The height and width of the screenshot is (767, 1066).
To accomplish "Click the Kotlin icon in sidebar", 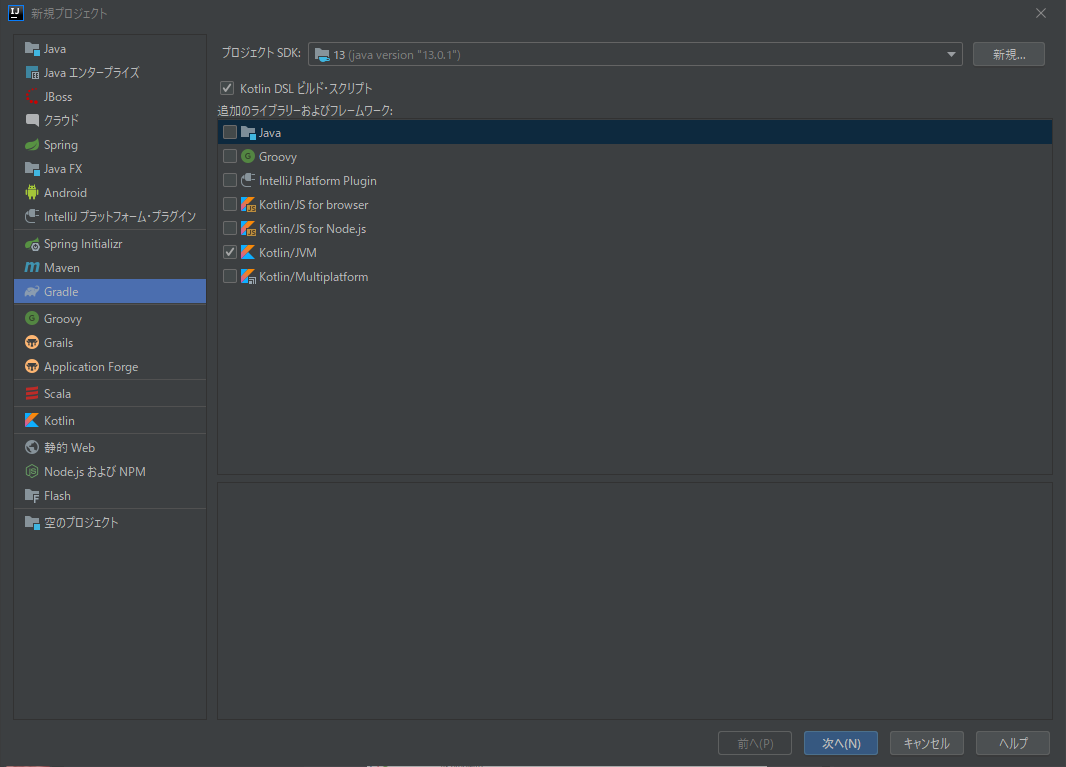I will click(x=32, y=421).
